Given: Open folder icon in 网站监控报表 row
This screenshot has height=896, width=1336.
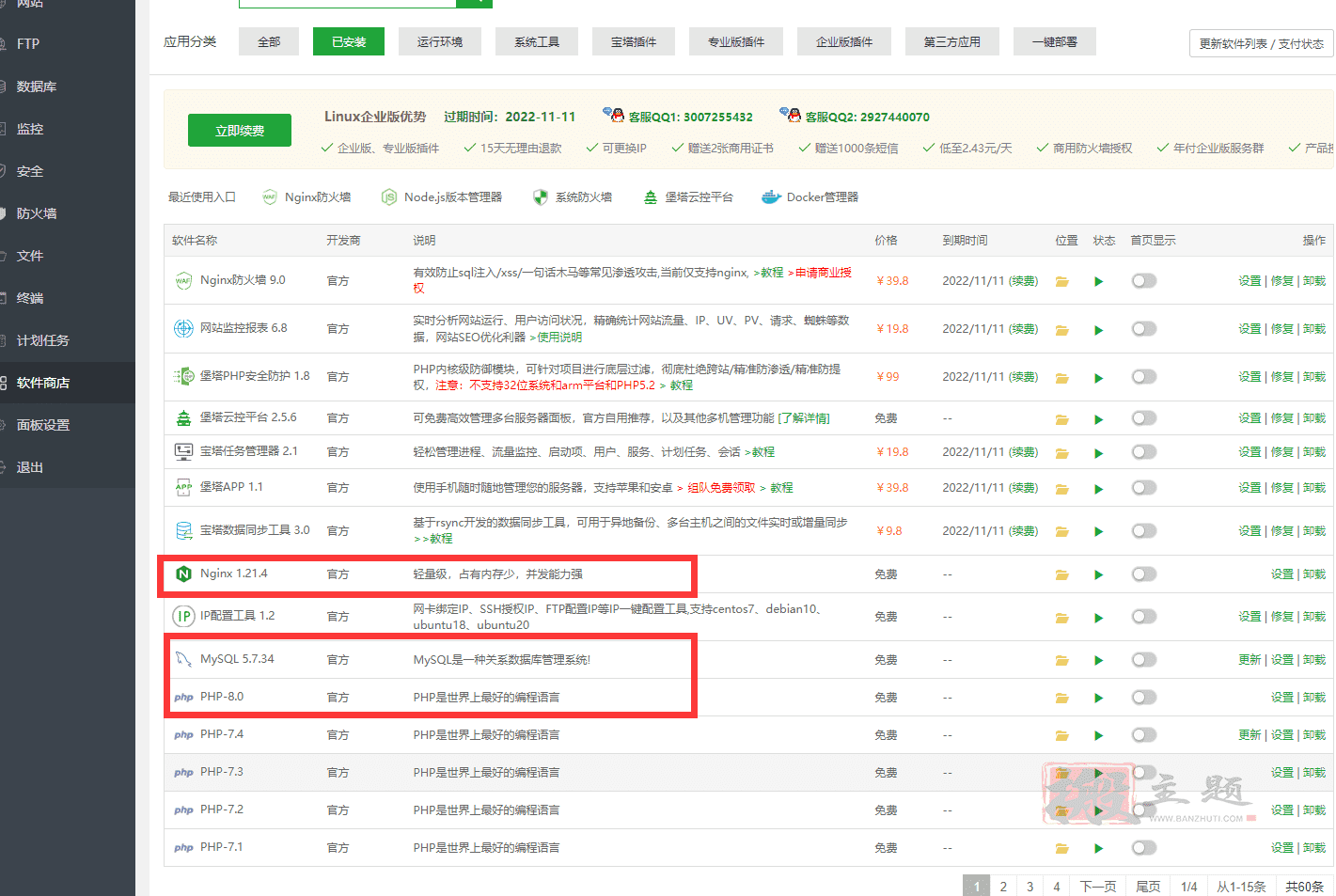Looking at the screenshot, I should click(x=1061, y=330).
